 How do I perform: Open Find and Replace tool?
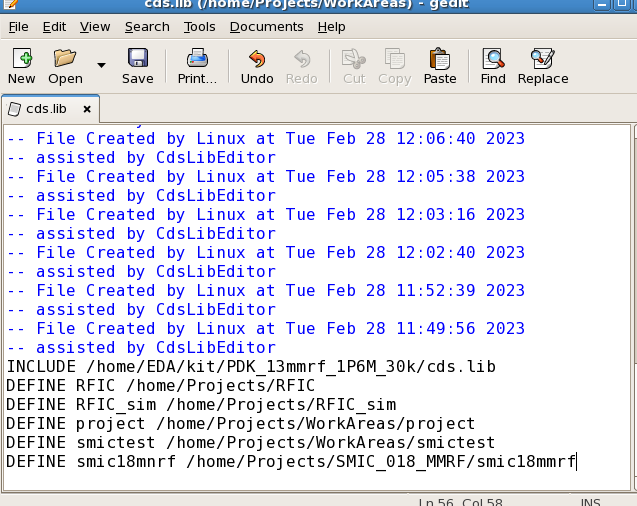click(543, 66)
